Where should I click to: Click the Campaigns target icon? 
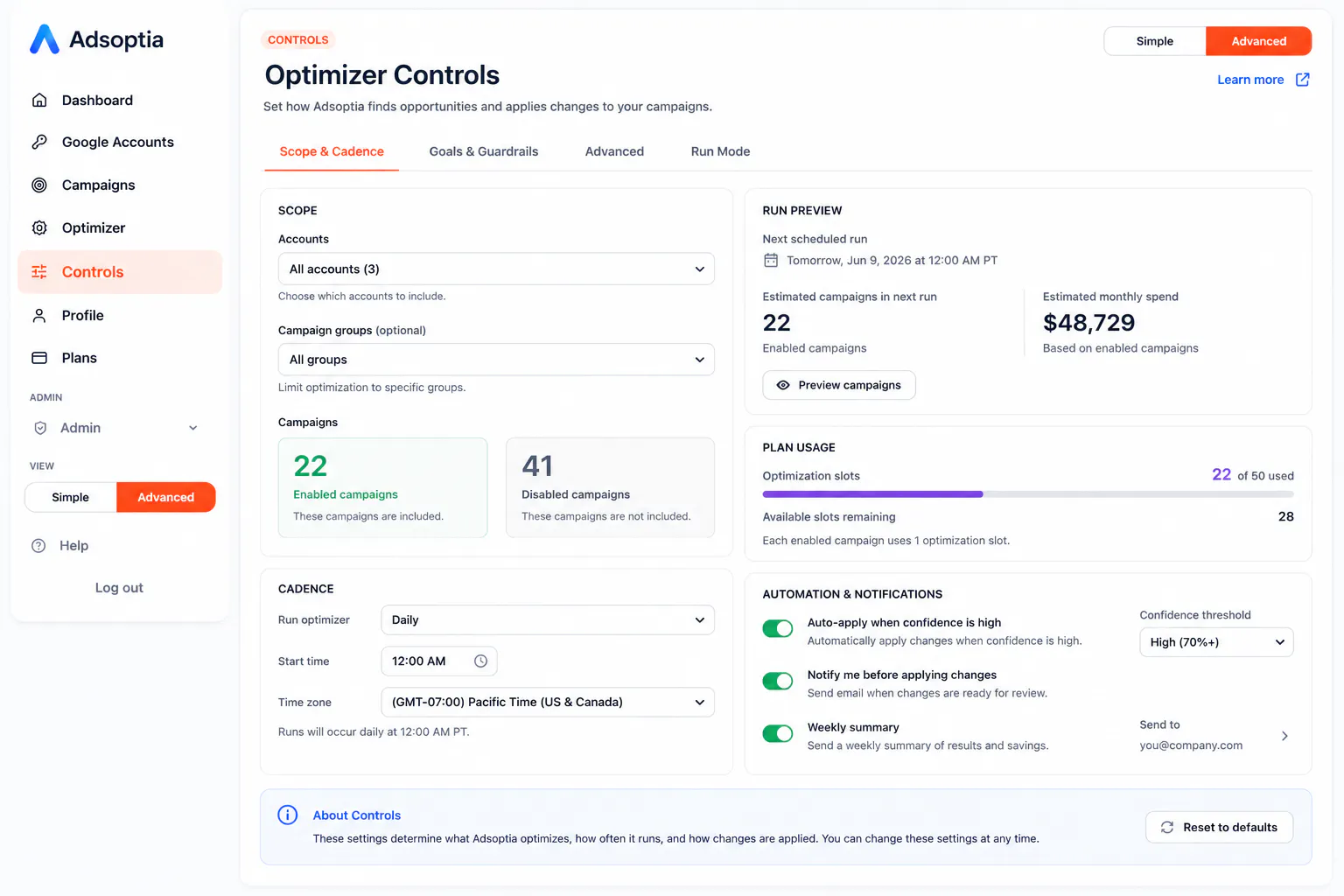click(39, 185)
